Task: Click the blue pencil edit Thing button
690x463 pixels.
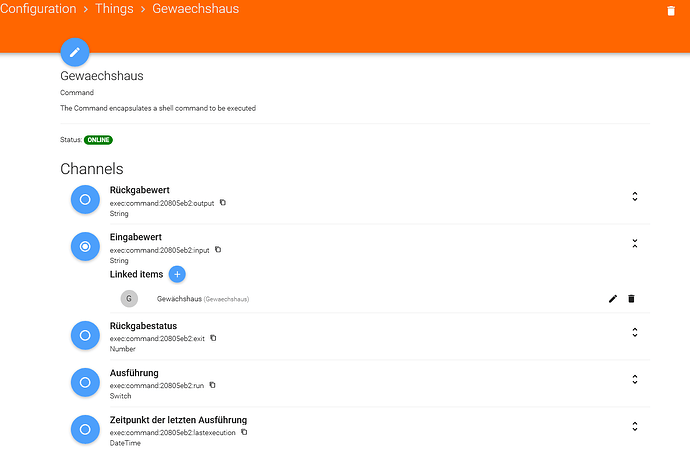Action: pyautogui.click(x=75, y=52)
